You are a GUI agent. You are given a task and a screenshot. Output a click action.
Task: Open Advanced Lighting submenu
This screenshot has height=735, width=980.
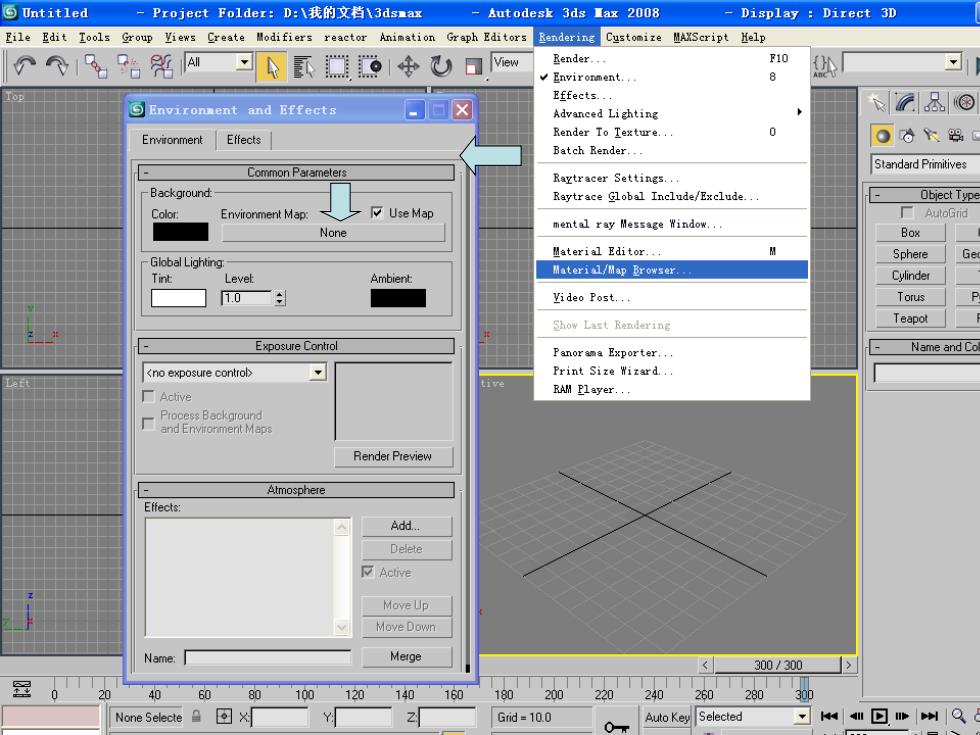tap(672, 114)
